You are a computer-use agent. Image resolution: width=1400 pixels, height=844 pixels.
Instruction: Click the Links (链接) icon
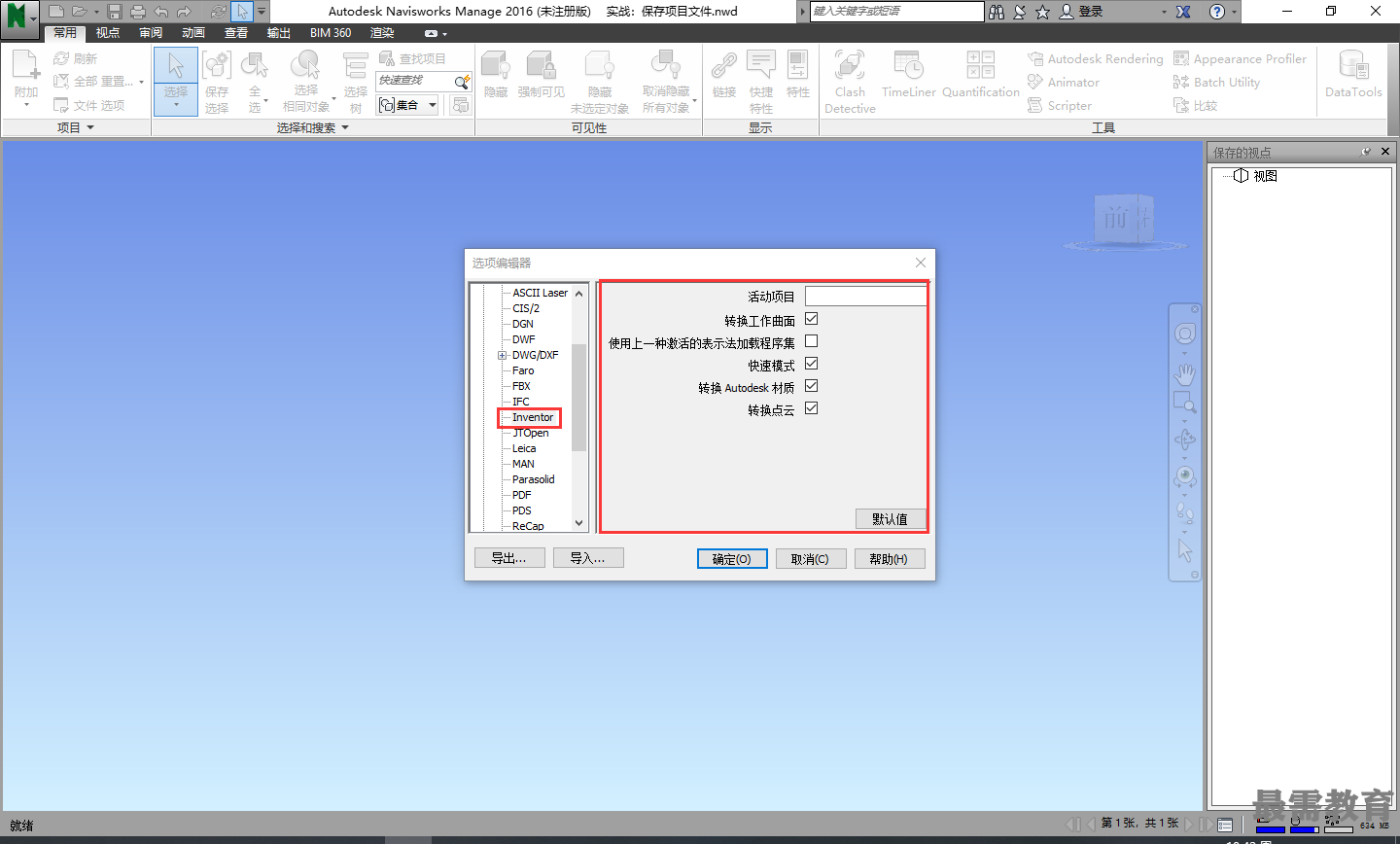click(x=723, y=66)
